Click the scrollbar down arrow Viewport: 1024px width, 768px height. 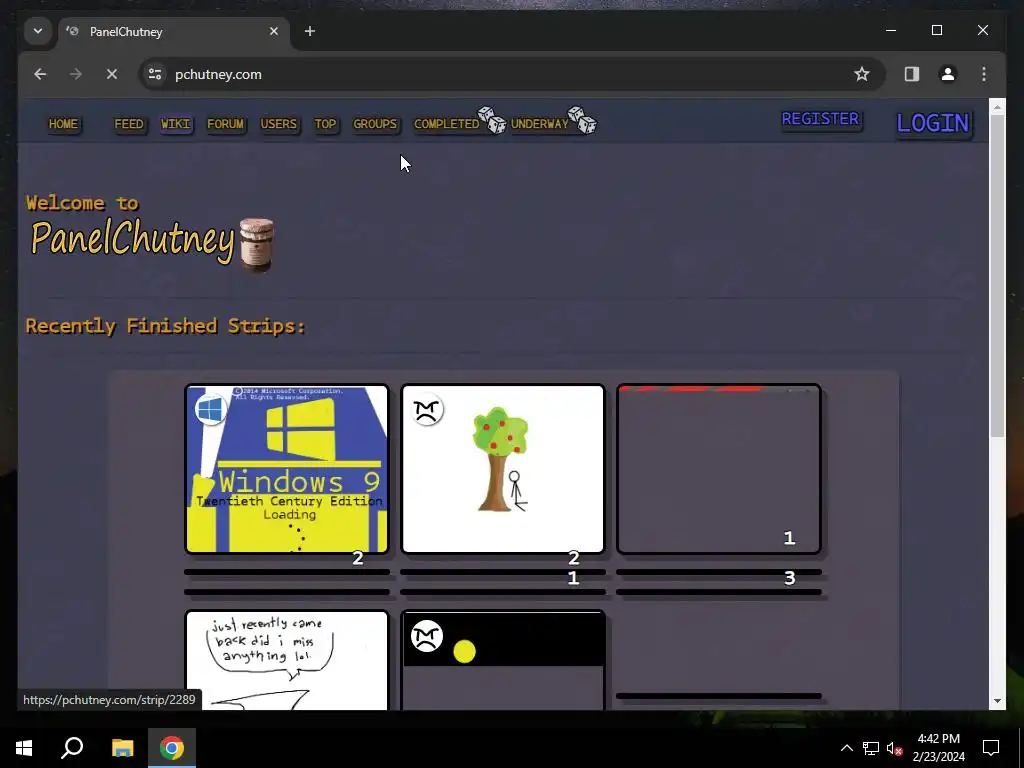997,701
